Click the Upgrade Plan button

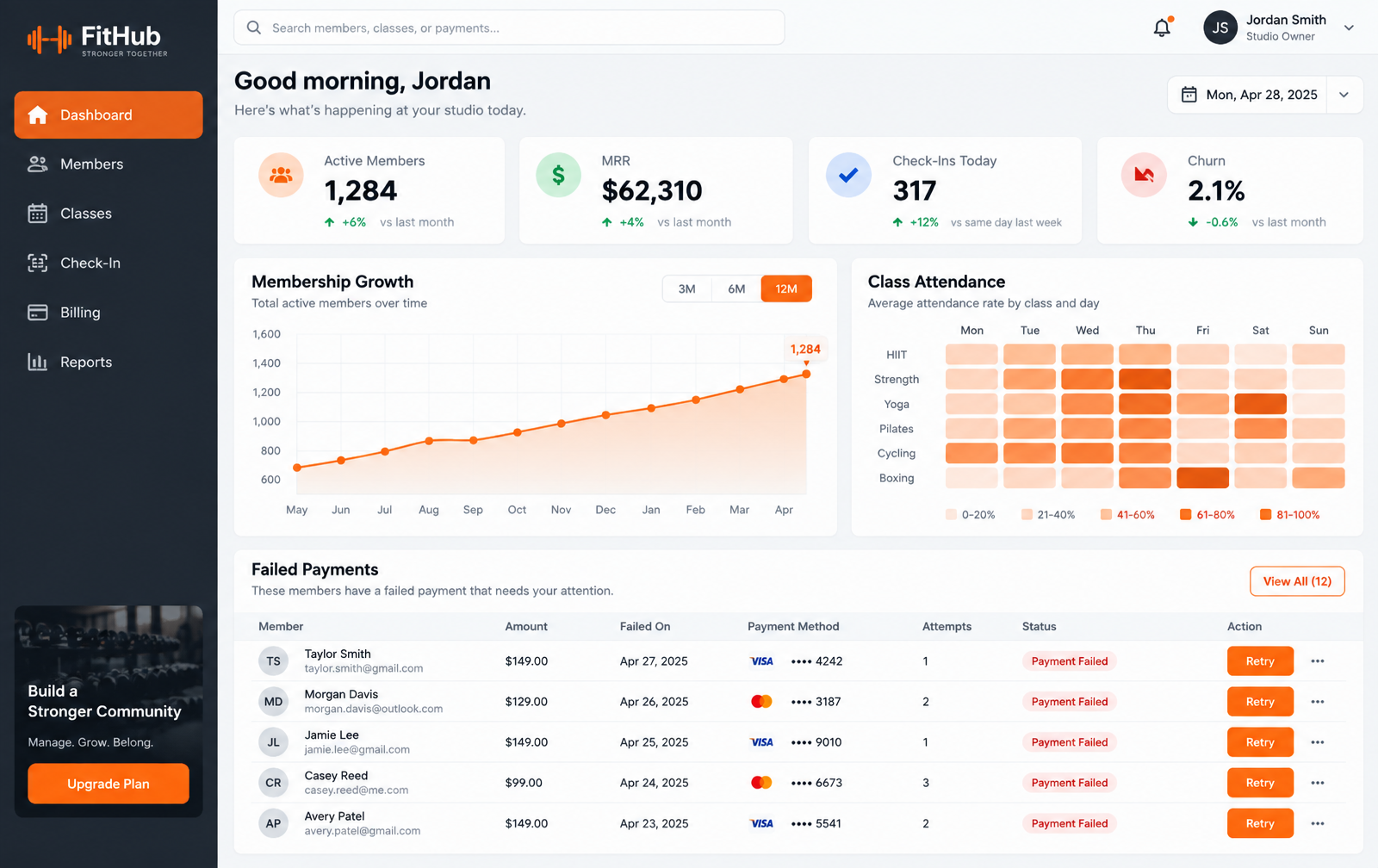(x=109, y=784)
